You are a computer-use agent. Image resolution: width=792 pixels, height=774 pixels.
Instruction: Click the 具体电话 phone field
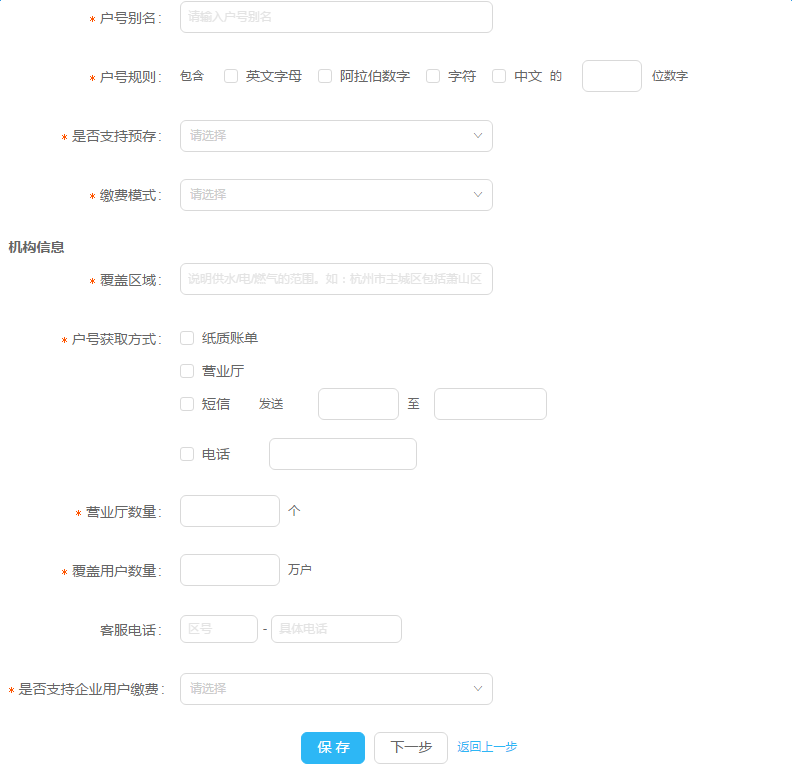pos(336,629)
